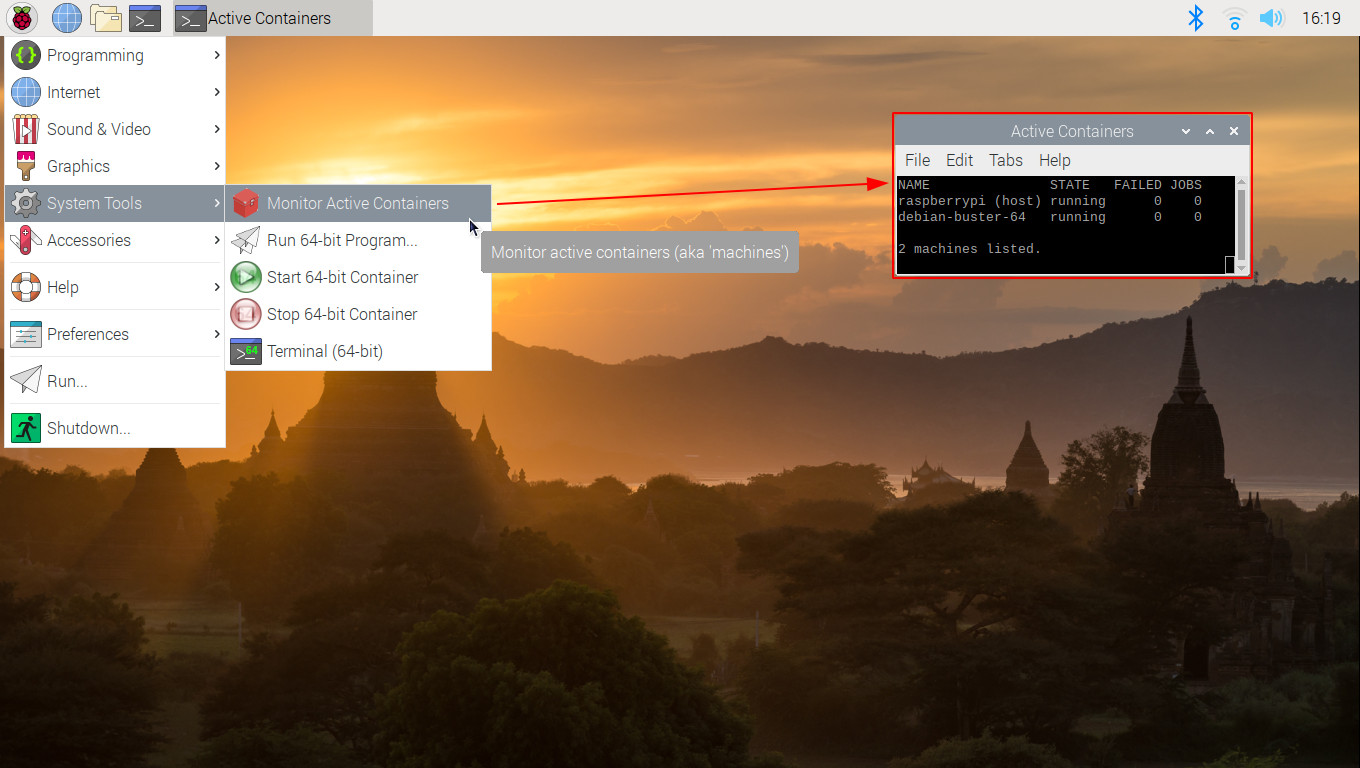Open Tabs menu in Active Containers window
This screenshot has width=1360, height=768.
1006,160
